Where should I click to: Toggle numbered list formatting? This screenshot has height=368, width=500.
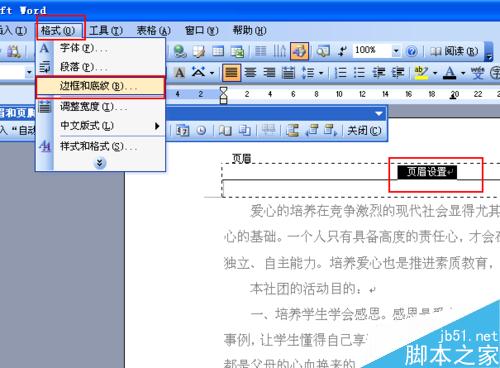340,72
